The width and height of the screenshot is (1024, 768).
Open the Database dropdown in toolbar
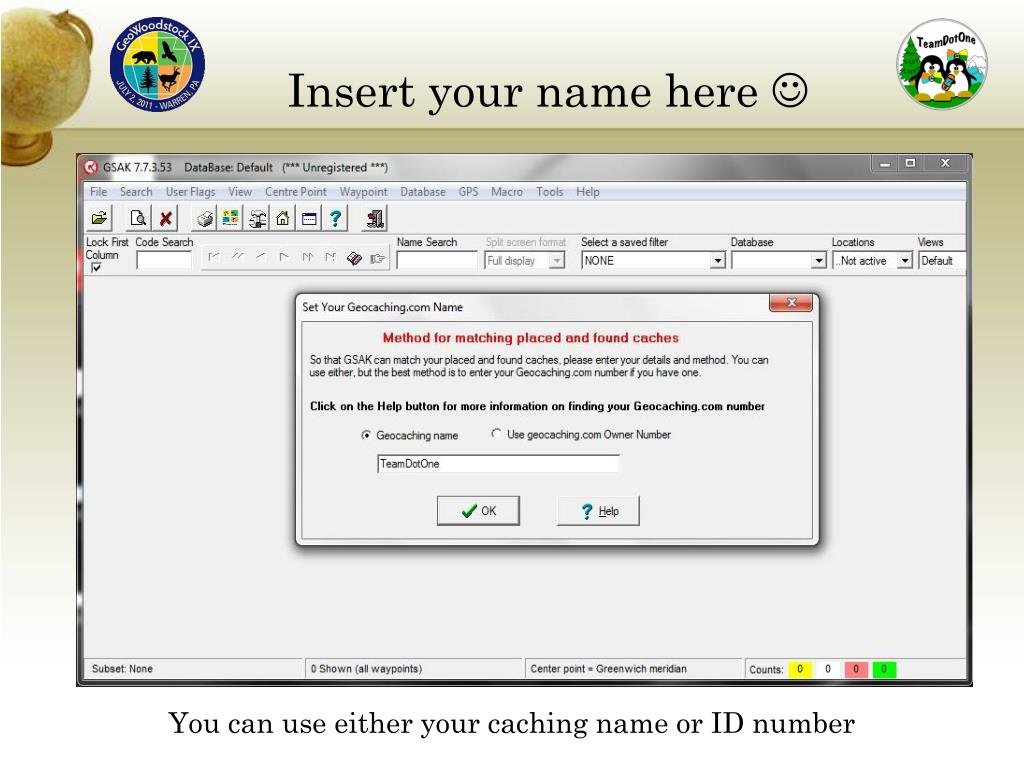pos(818,261)
